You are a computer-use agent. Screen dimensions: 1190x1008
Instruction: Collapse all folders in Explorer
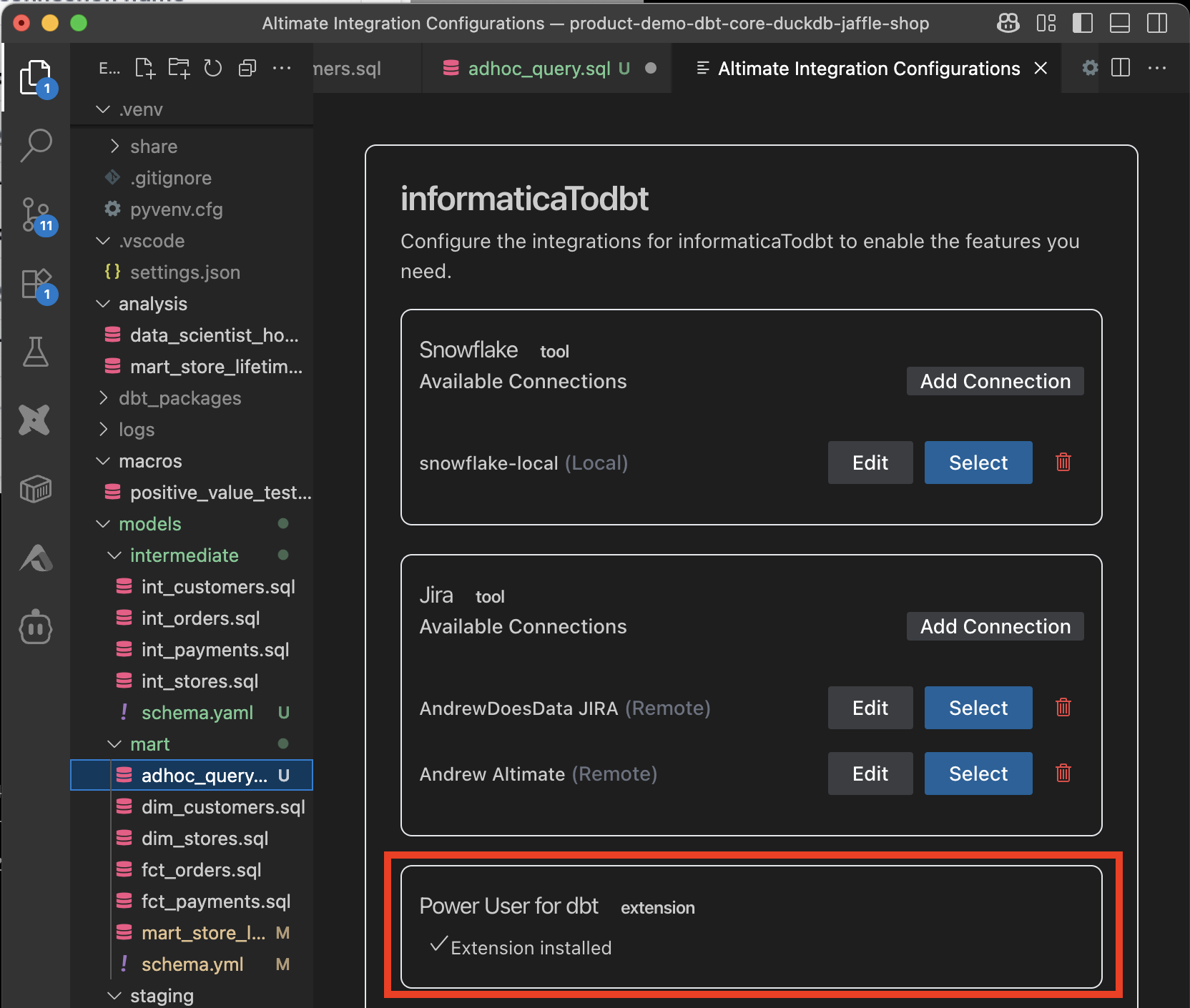[247, 68]
